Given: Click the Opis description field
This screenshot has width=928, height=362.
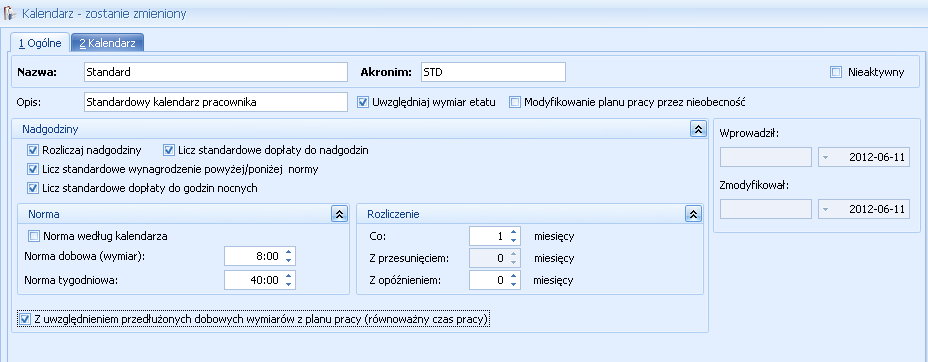Looking at the screenshot, I should pos(215,102).
